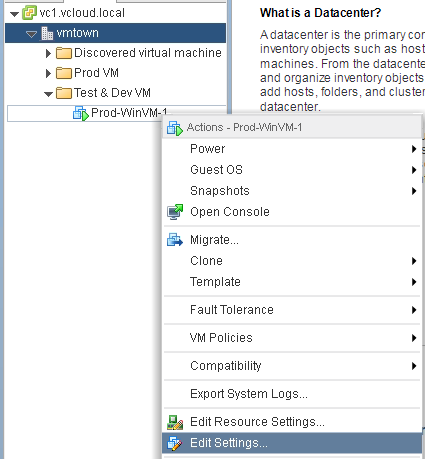Click the Open Console monitor icon
425x459 pixels.
pyautogui.click(x=175, y=212)
